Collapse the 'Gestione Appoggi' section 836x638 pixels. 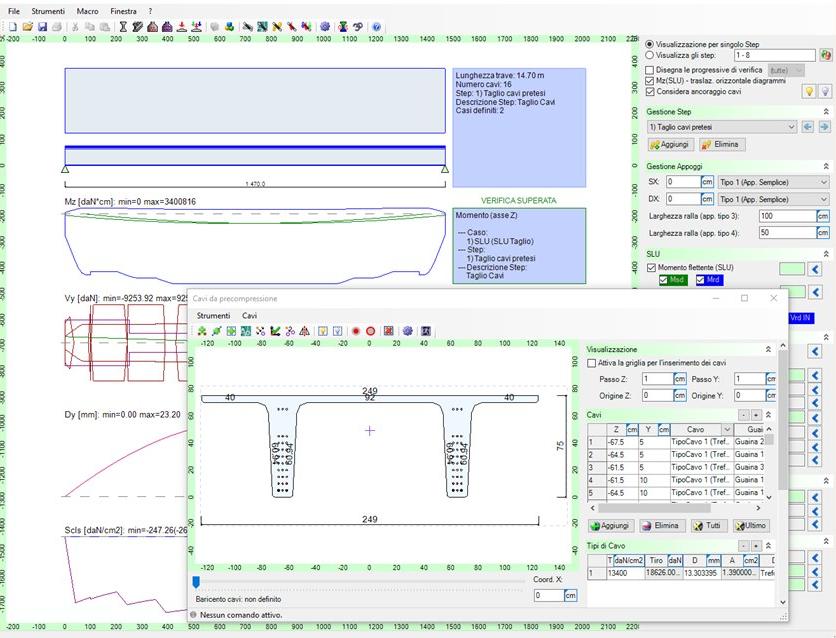point(825,166)
